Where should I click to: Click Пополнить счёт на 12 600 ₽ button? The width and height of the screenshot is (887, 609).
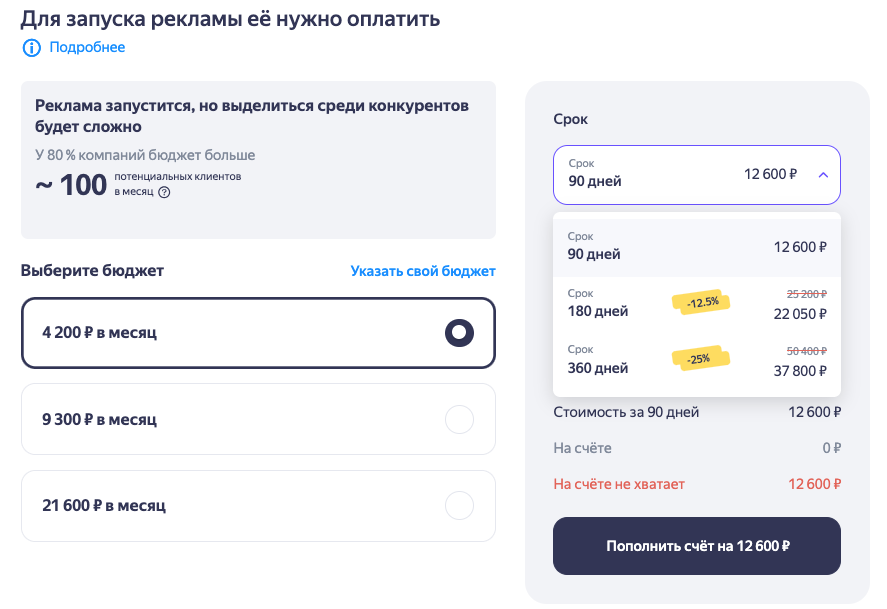pos(696,546)
